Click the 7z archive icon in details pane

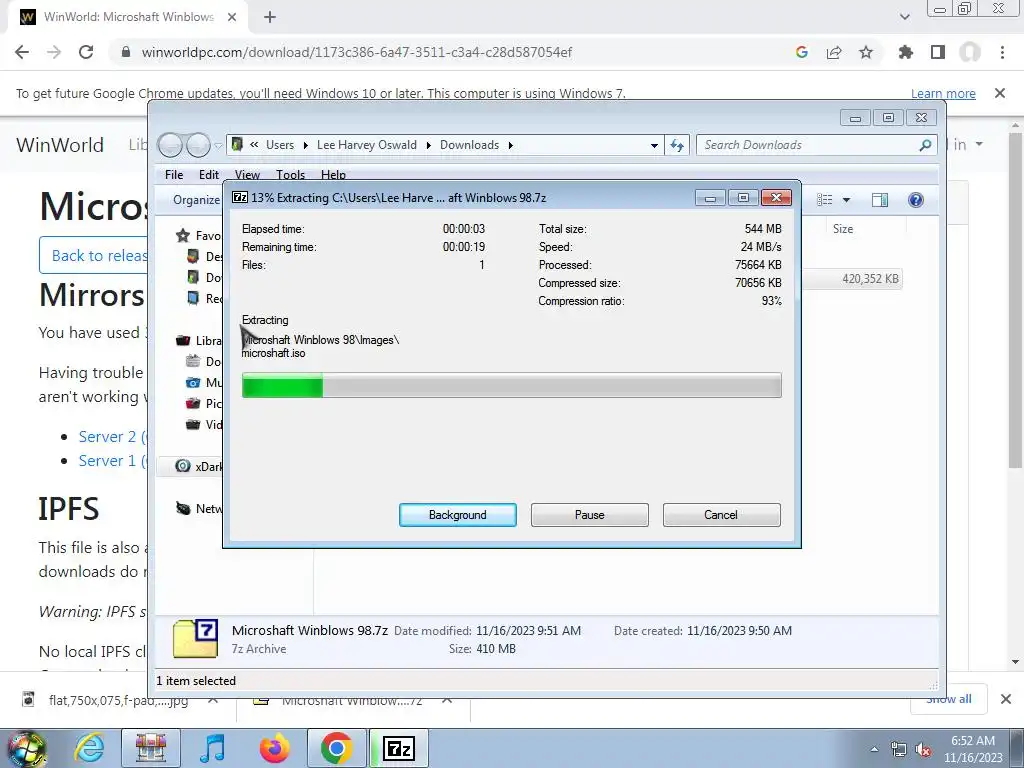(195, 639)
